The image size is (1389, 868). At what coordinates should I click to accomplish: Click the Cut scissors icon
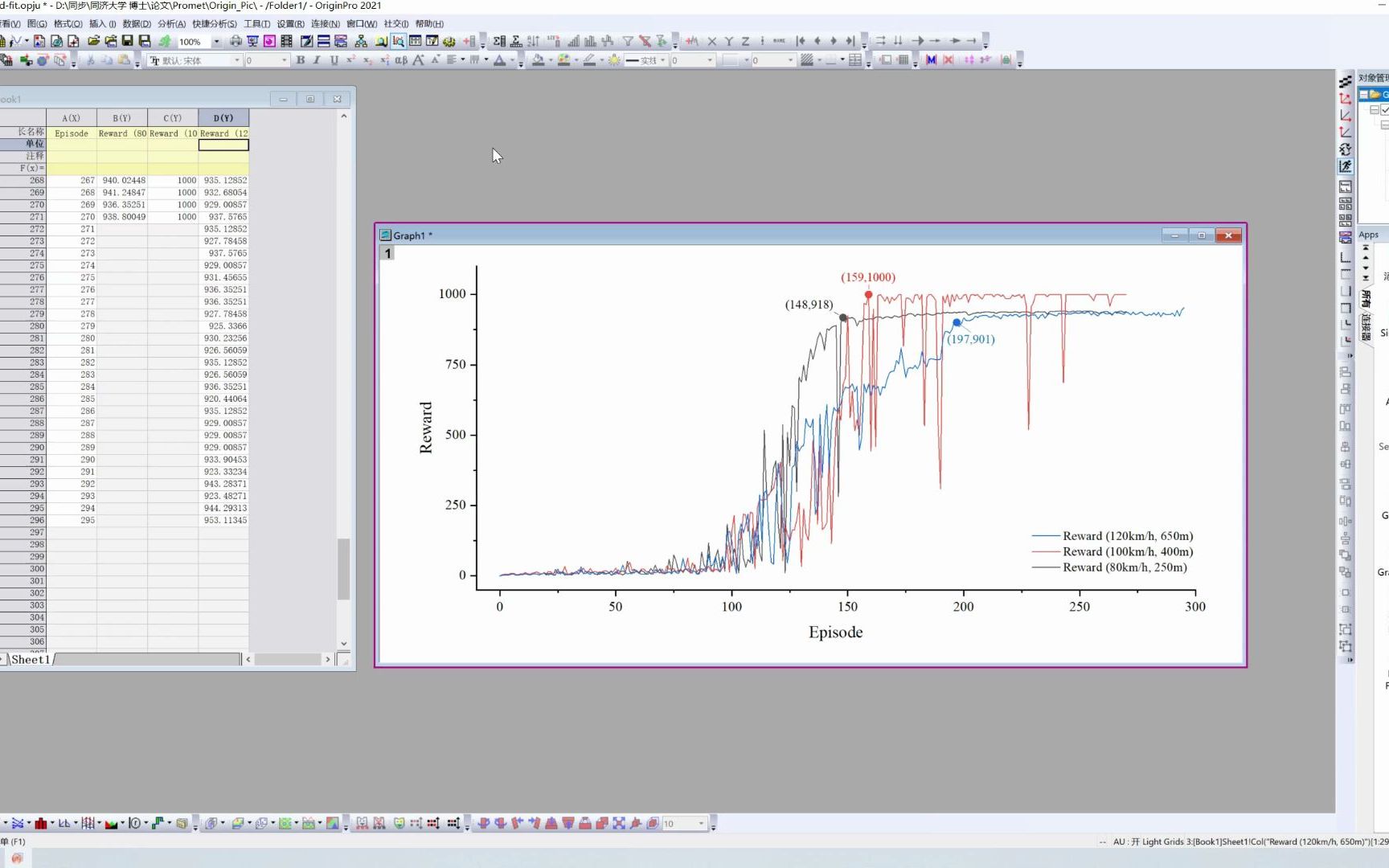click(90, 60)
